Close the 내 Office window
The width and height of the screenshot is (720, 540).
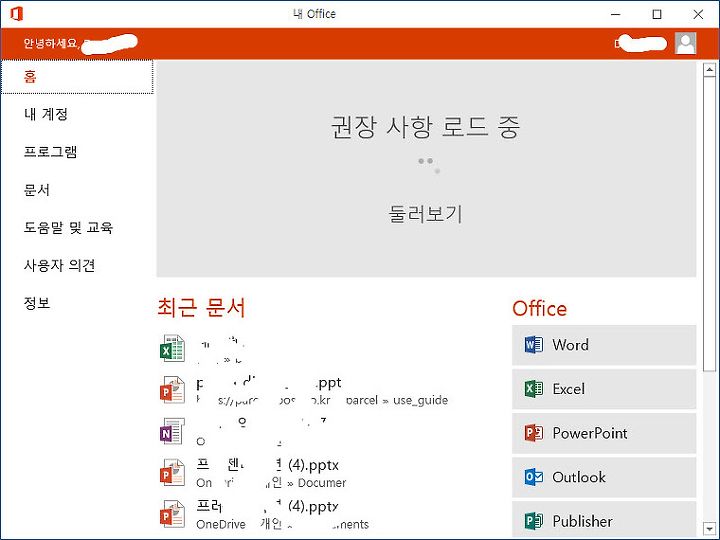(x=698, y=14)
